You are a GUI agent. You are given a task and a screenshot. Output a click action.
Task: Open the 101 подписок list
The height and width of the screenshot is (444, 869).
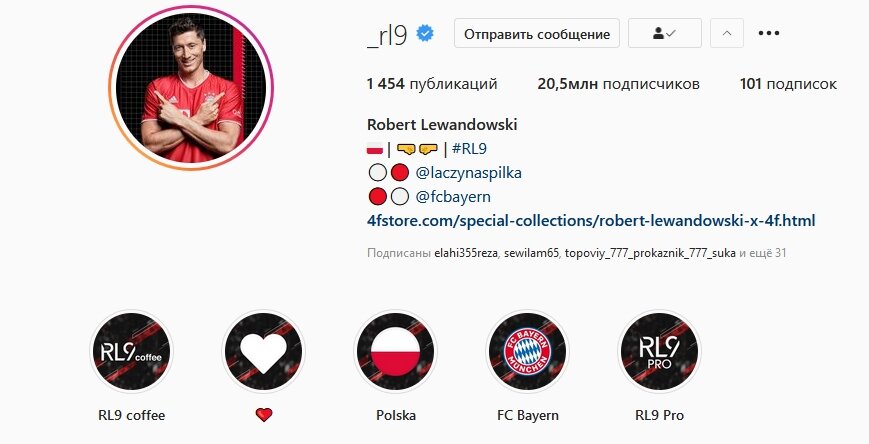pos(788,84)
